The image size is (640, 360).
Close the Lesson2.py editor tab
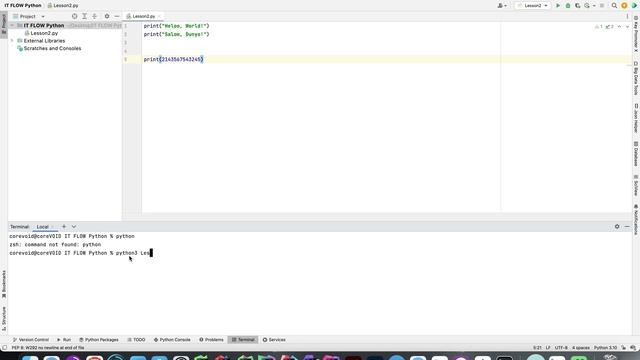(159, 16)
